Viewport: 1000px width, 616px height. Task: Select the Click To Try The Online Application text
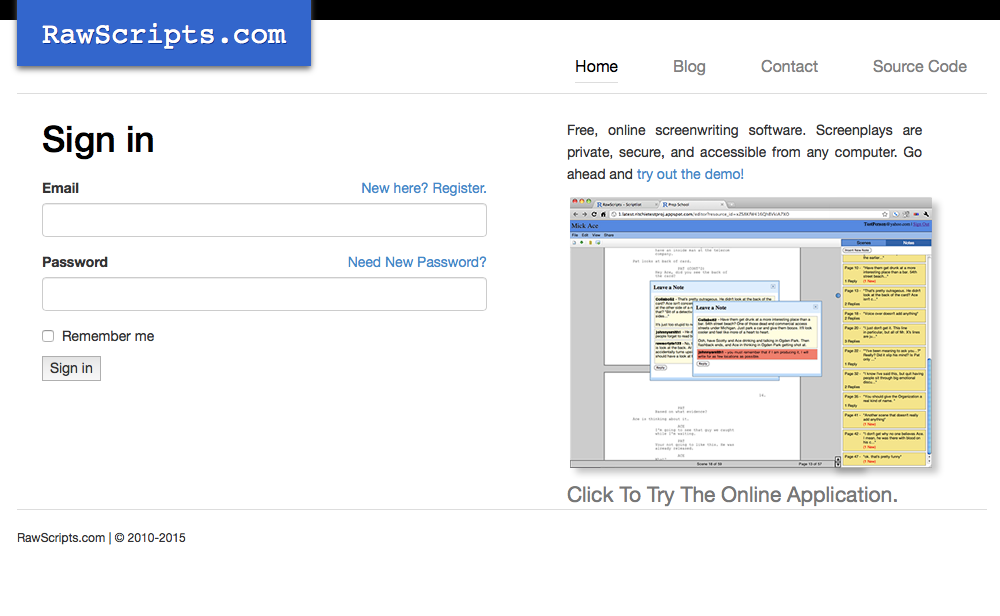click(x=732, y=495)
